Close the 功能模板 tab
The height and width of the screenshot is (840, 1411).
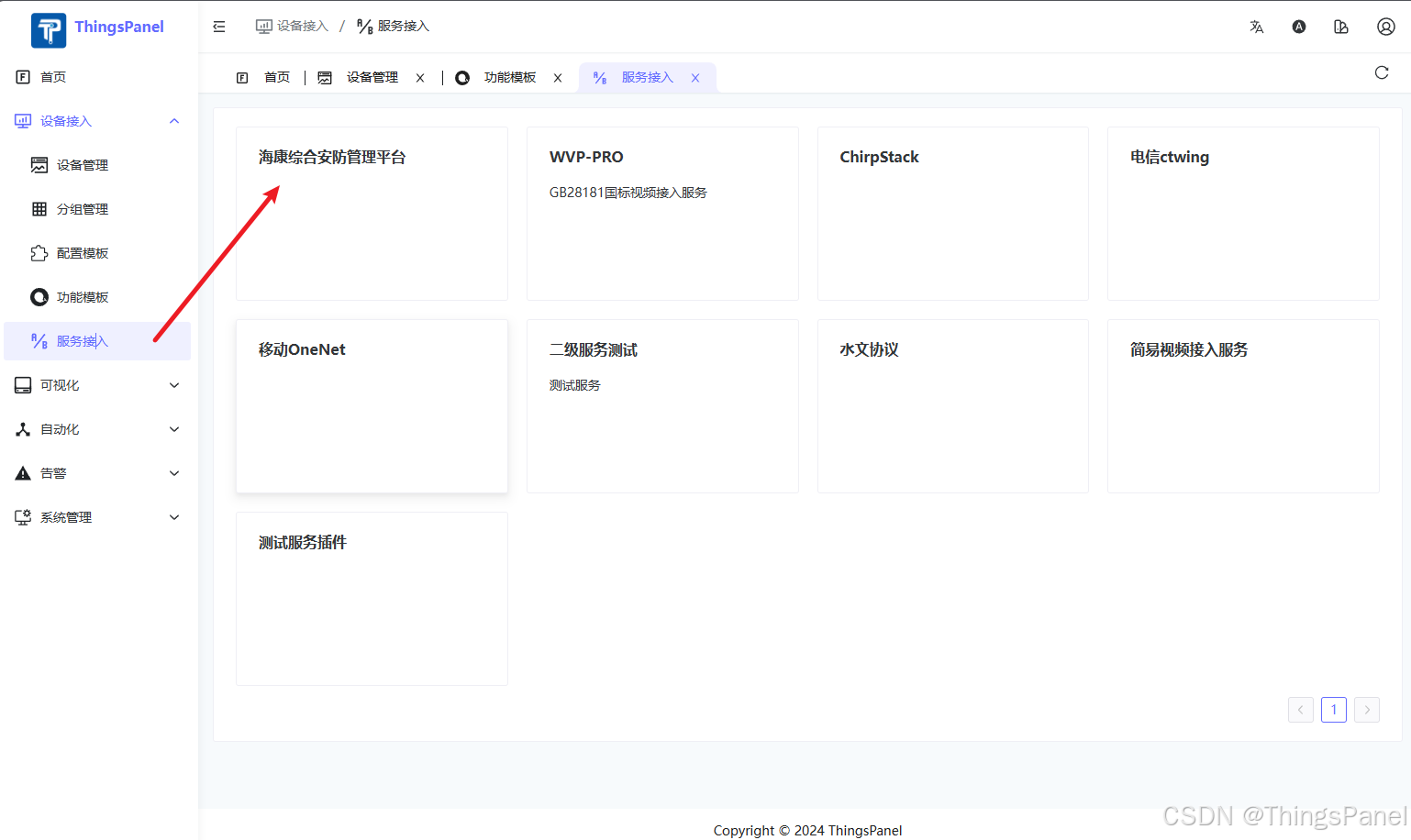(558, 78)
